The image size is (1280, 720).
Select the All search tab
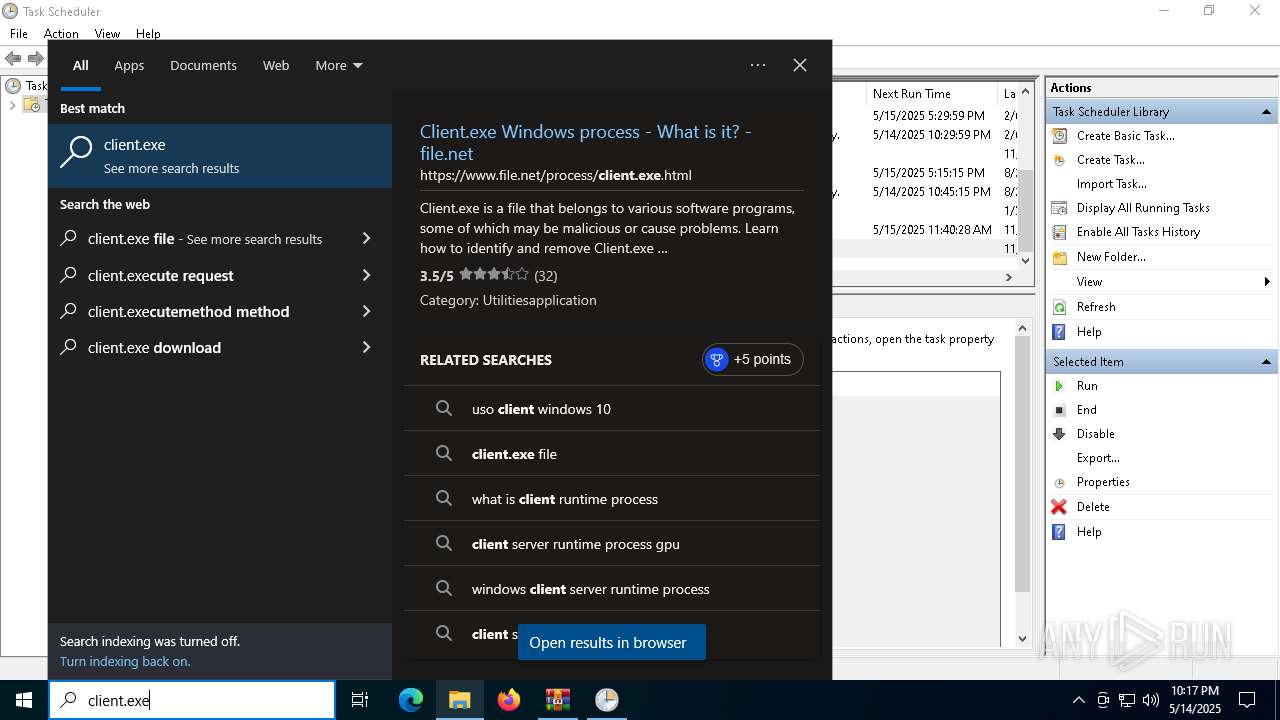tap(81, 65)
